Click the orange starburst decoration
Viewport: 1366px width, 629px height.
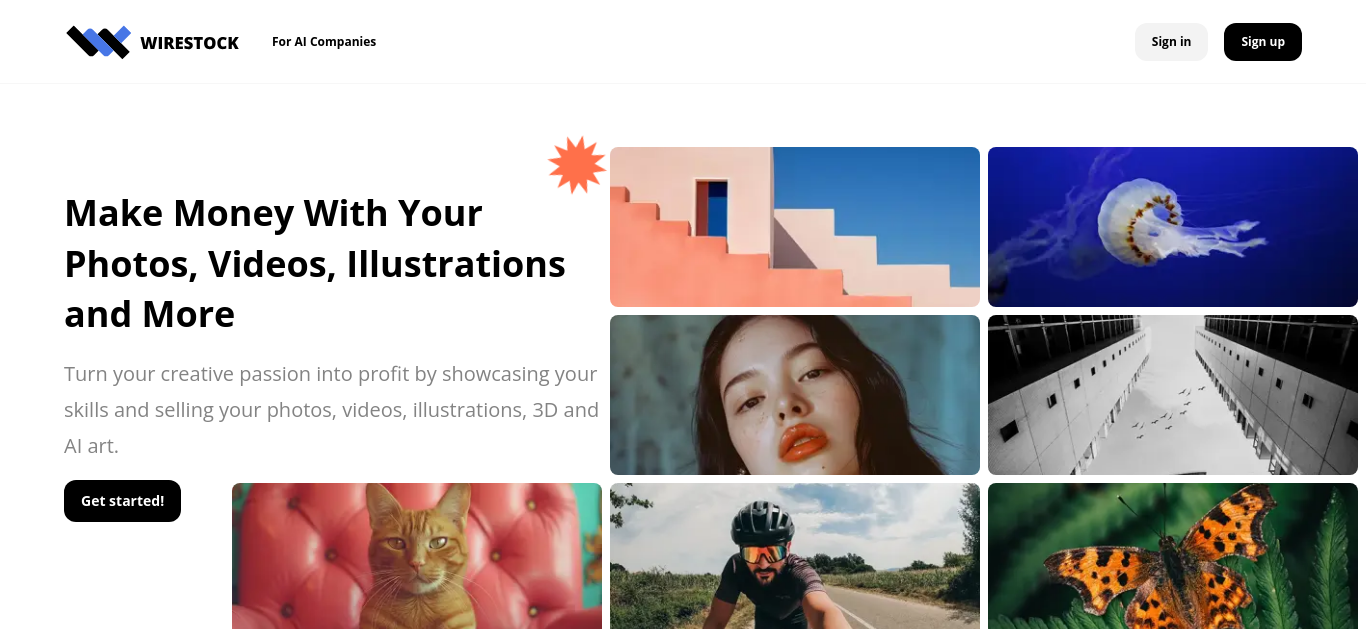(577, 165)
